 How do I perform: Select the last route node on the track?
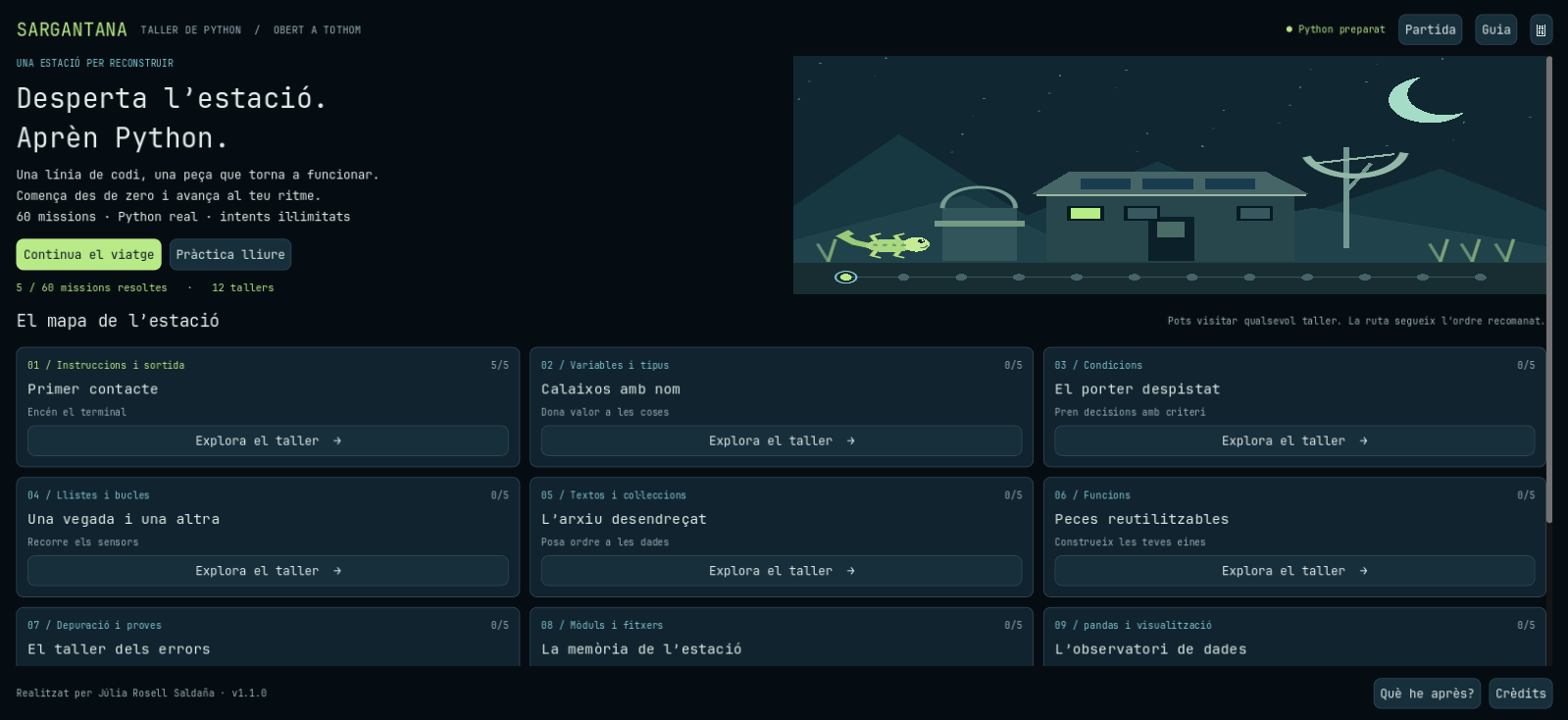click(x=1480, y=278)
